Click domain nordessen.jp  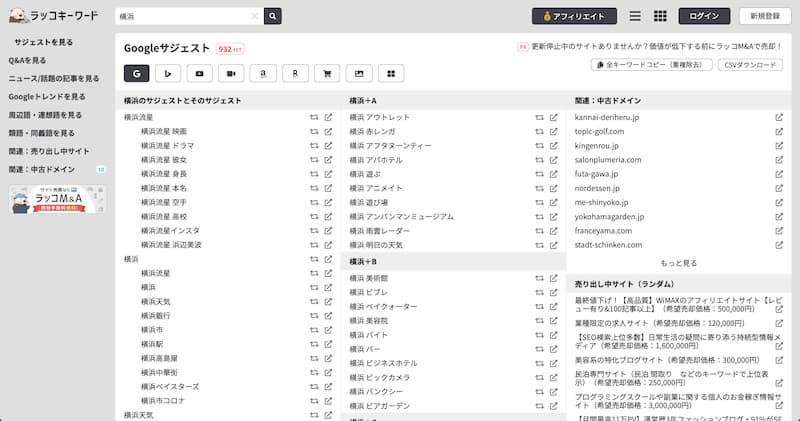tap(597, 188)
